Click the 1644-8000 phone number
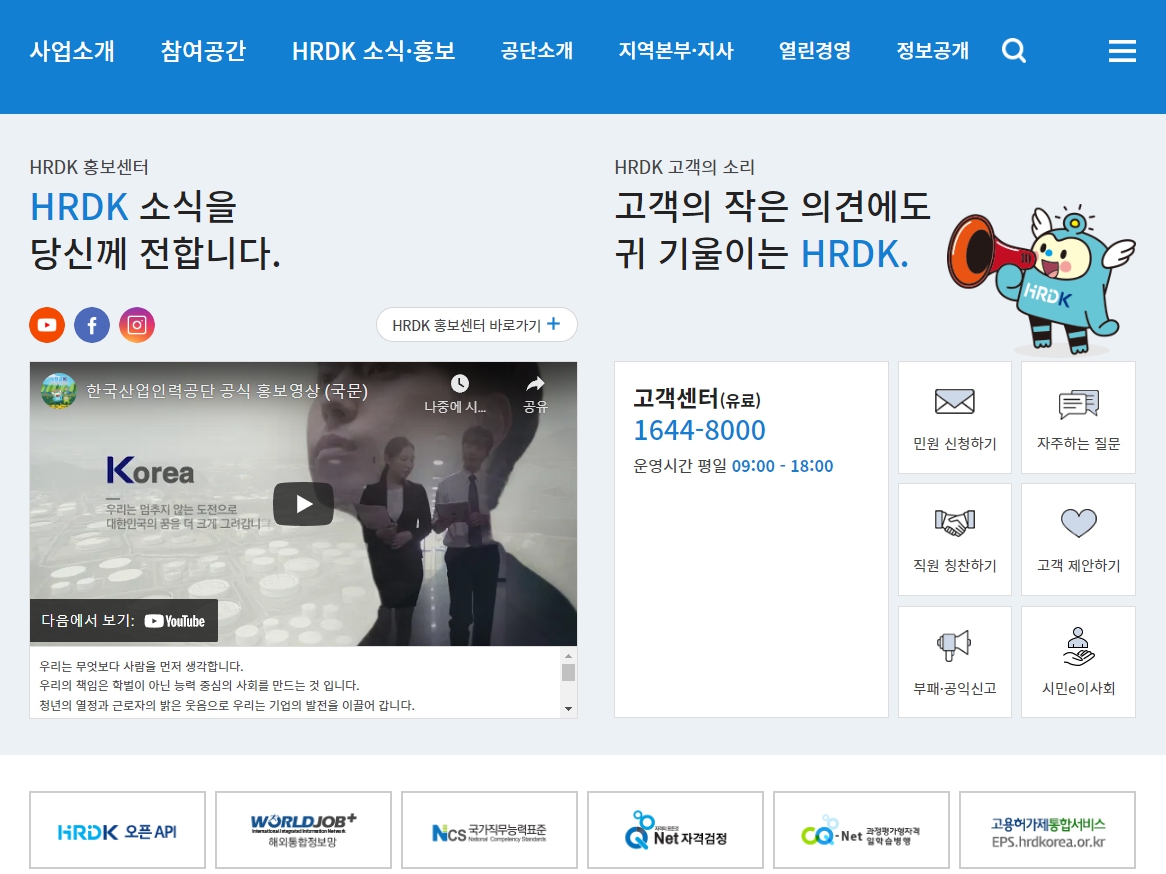The width and height of the screenshot is (1166, 874). click(x=699, y=430)
